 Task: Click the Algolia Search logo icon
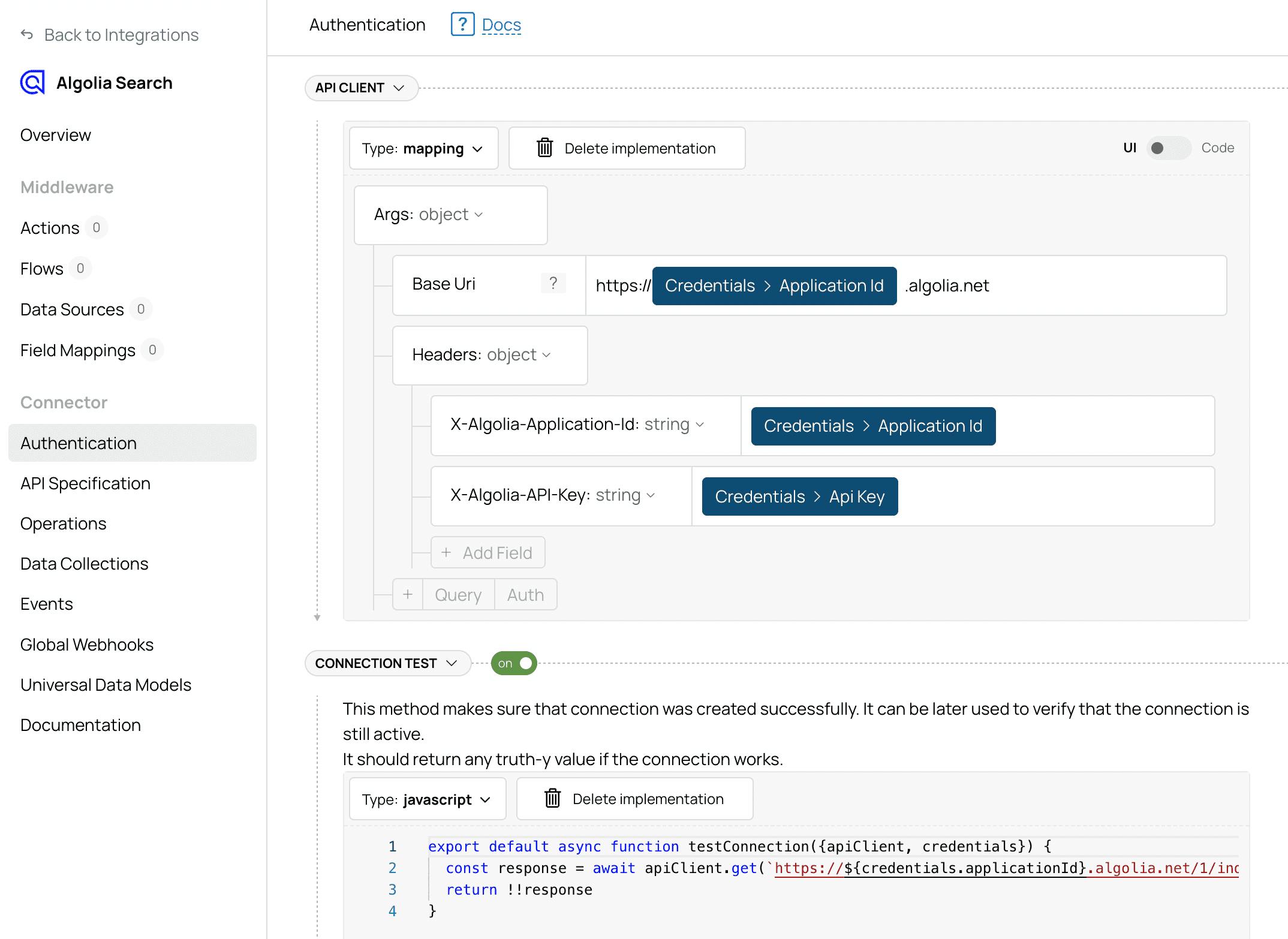(x=32, y=83)
